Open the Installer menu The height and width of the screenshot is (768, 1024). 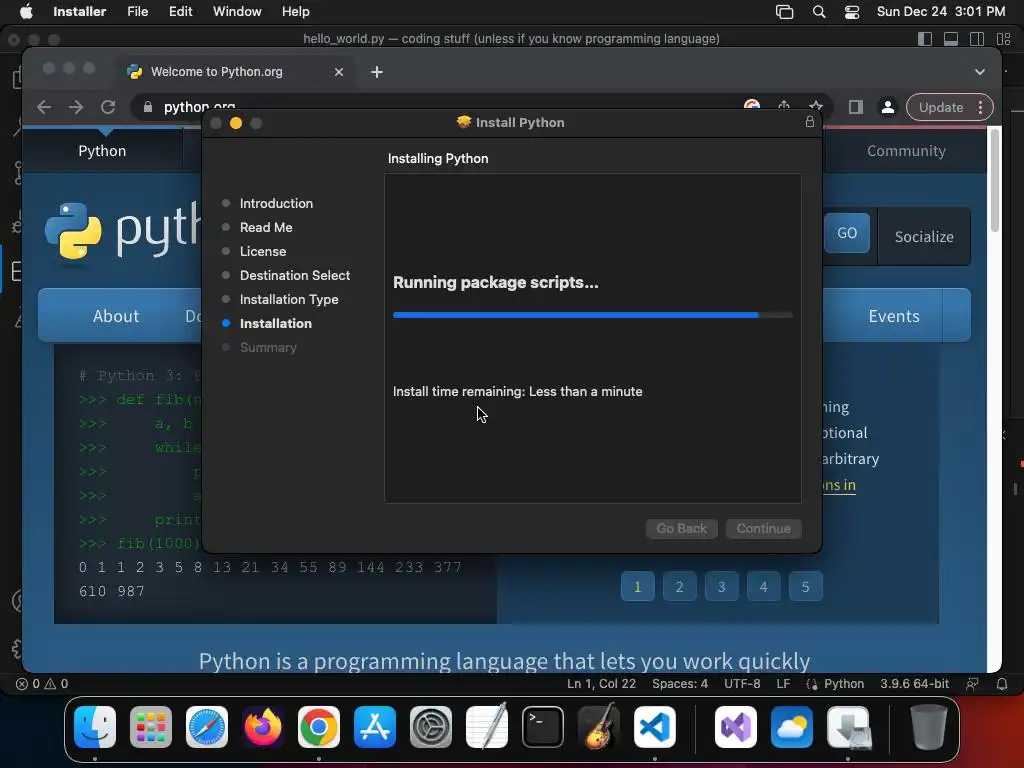pos(80,12)
